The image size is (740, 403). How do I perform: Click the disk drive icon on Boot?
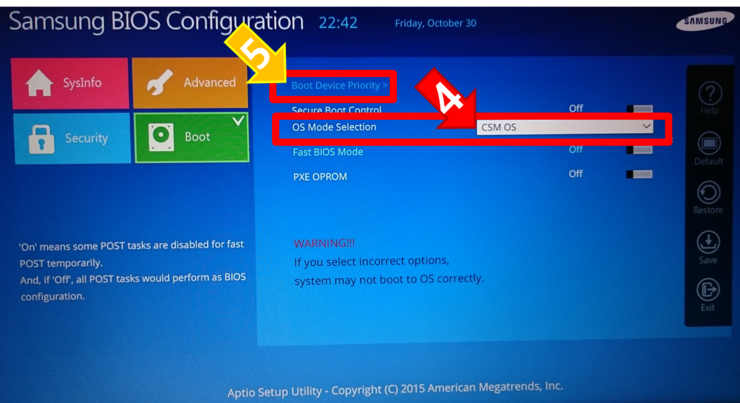[x=161, y=137]
